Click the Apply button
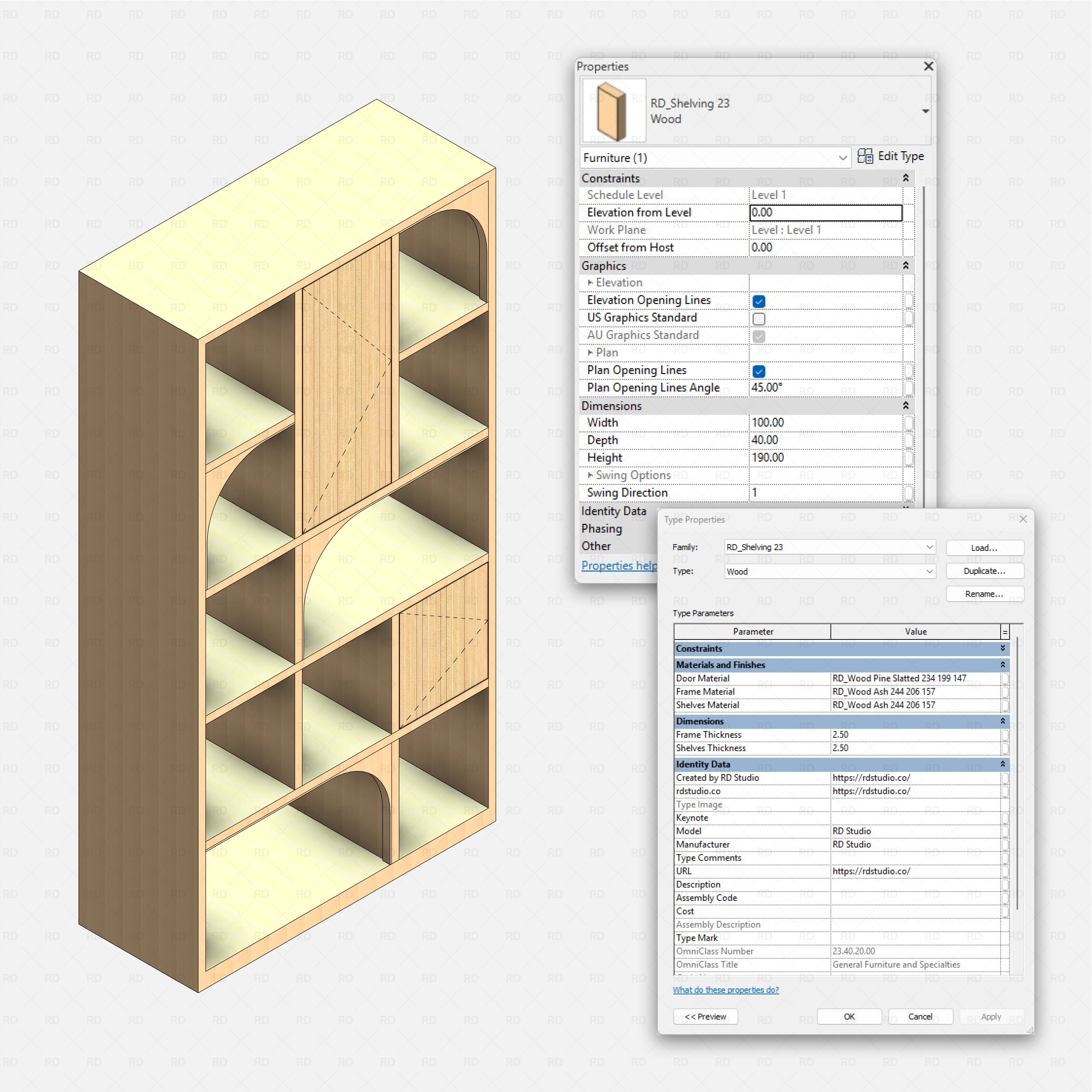Screen dimensions: 1092x1092 991,1017
